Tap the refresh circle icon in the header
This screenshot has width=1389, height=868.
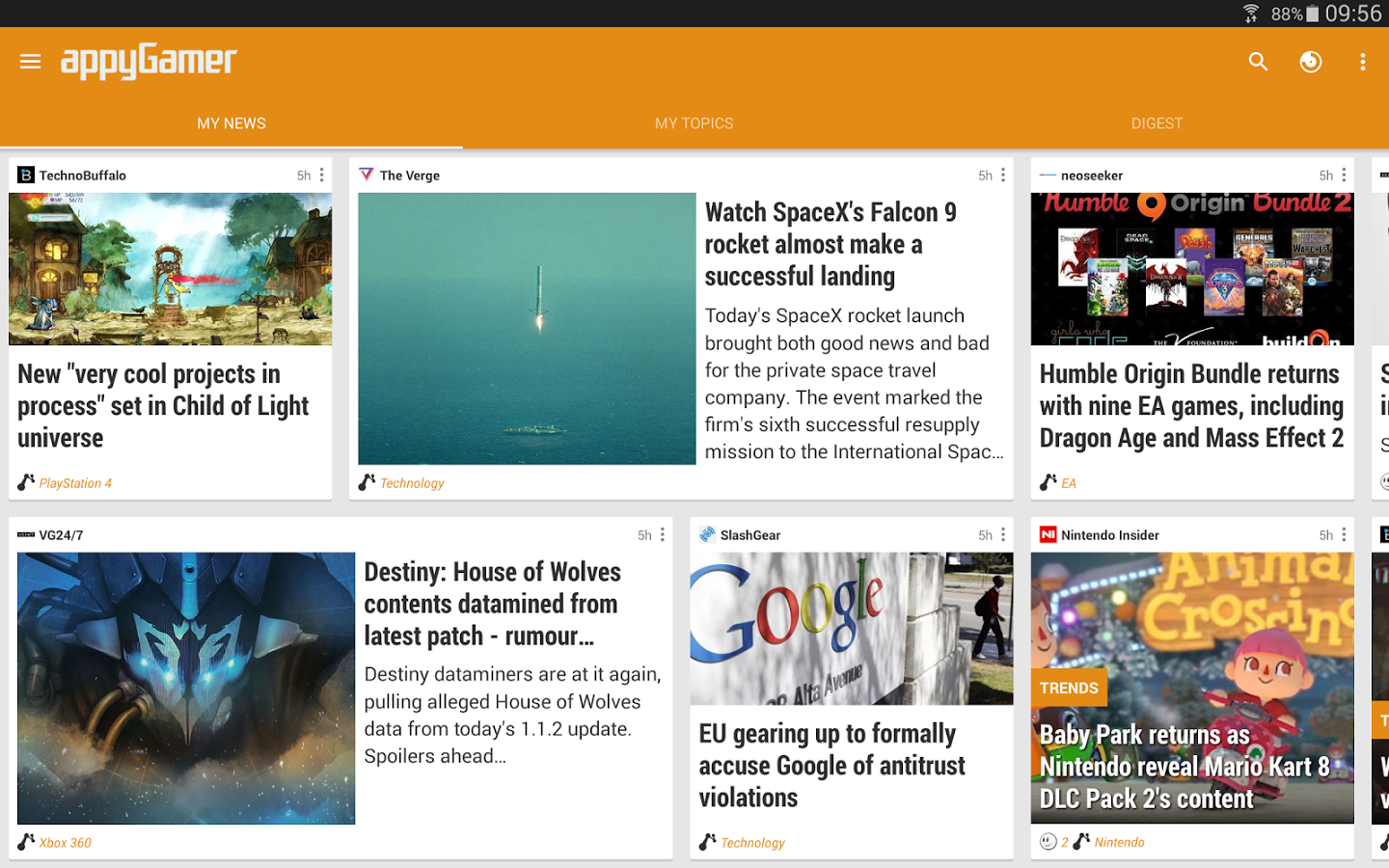(1310, 62)
